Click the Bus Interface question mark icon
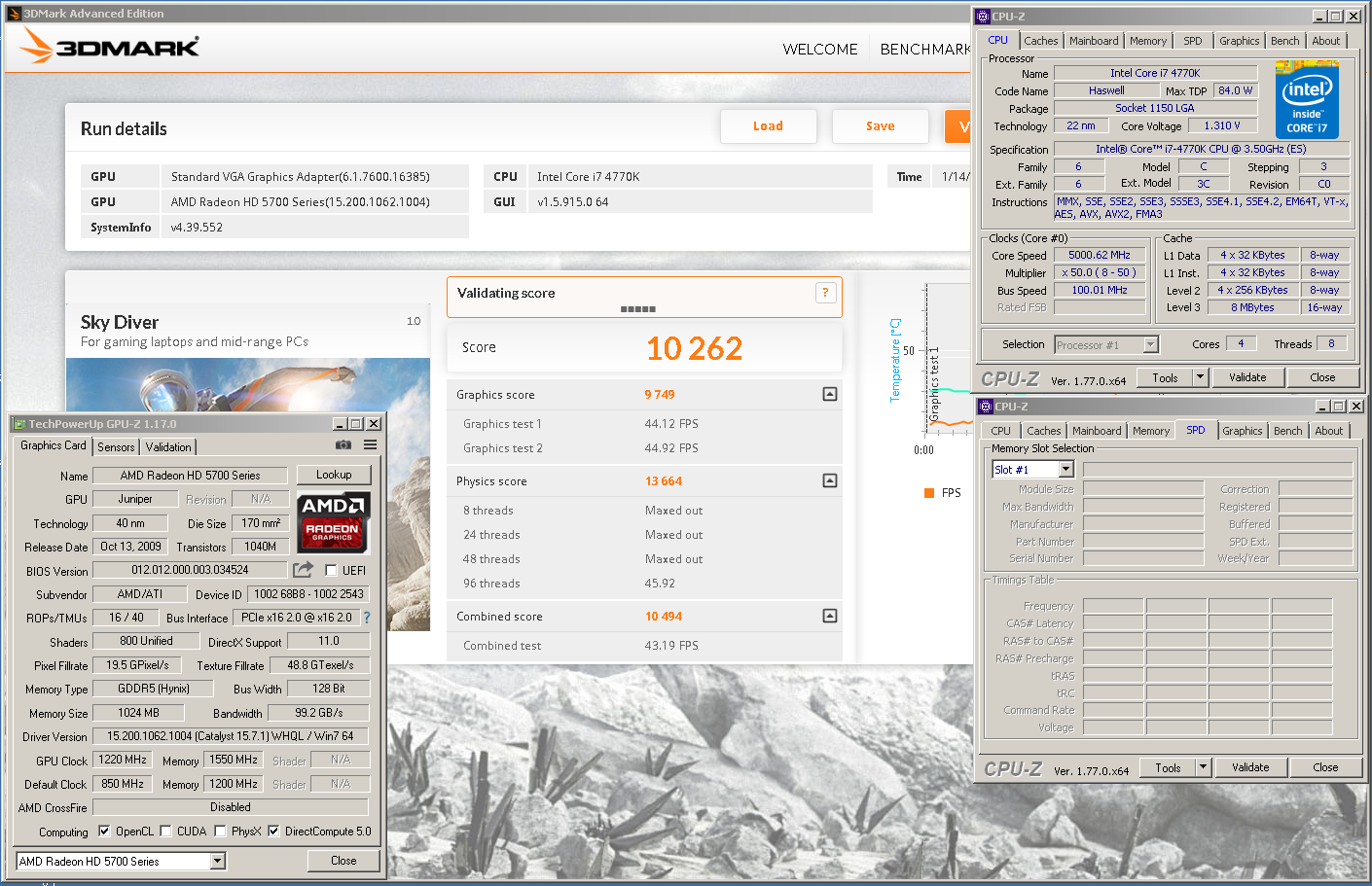 (x=367, y=618)
